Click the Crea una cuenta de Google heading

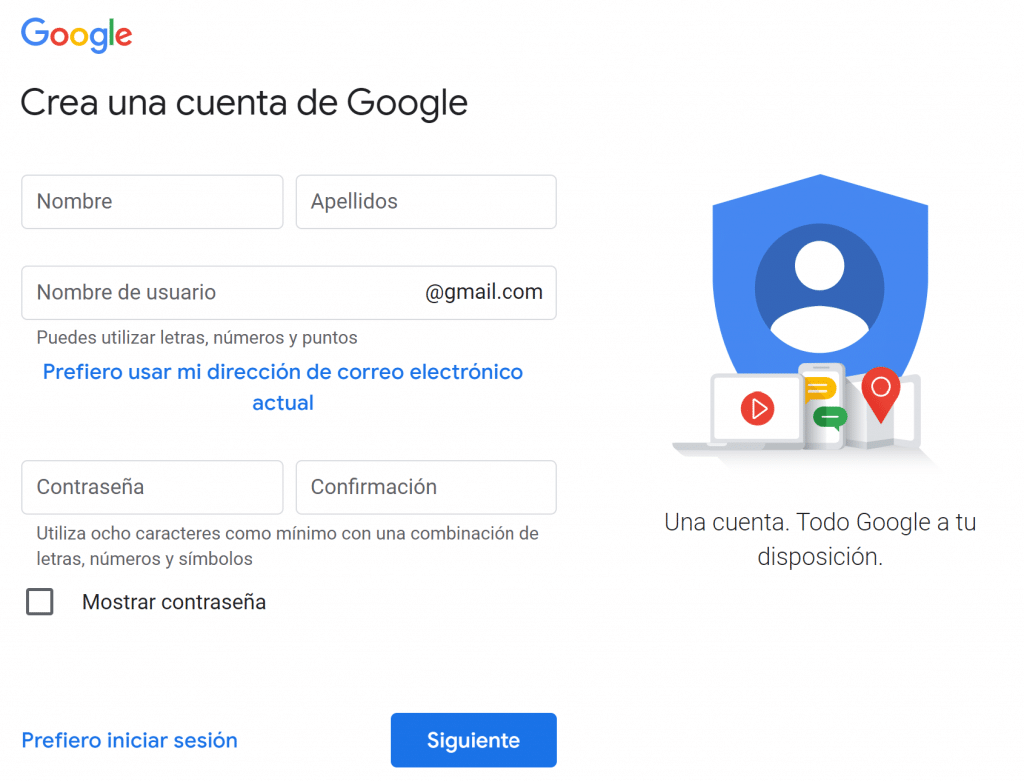tap(244, 103)
